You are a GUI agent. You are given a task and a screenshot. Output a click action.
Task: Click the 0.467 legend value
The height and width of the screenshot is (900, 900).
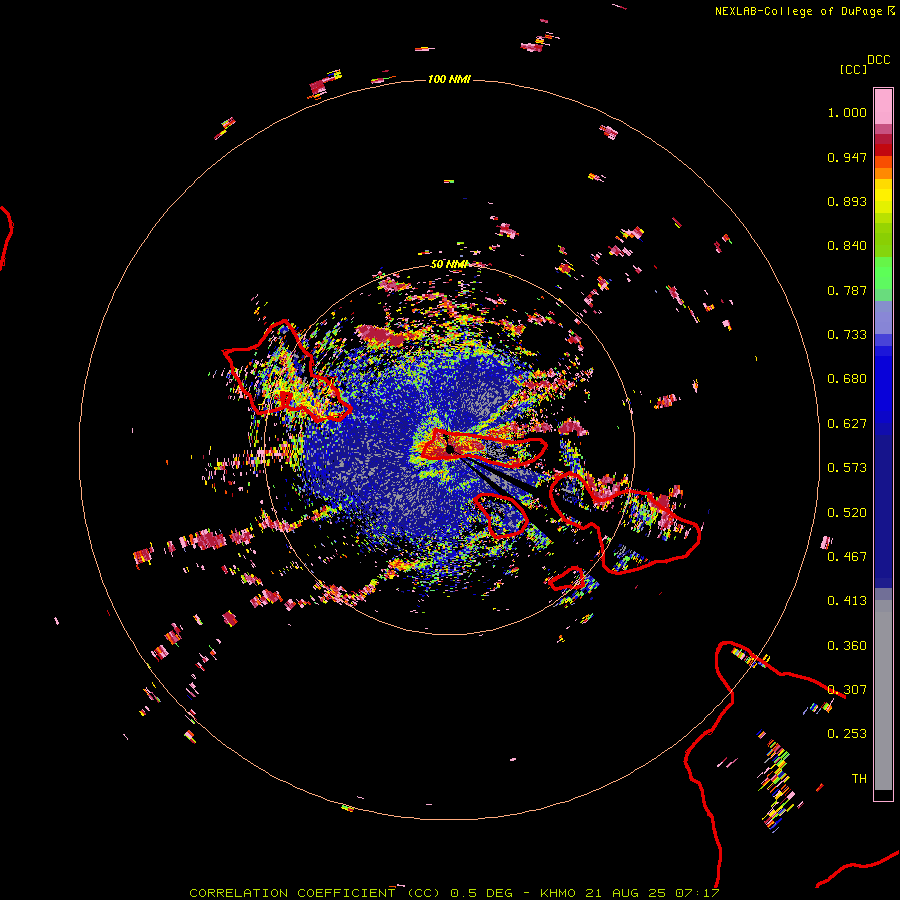point(847,557)
